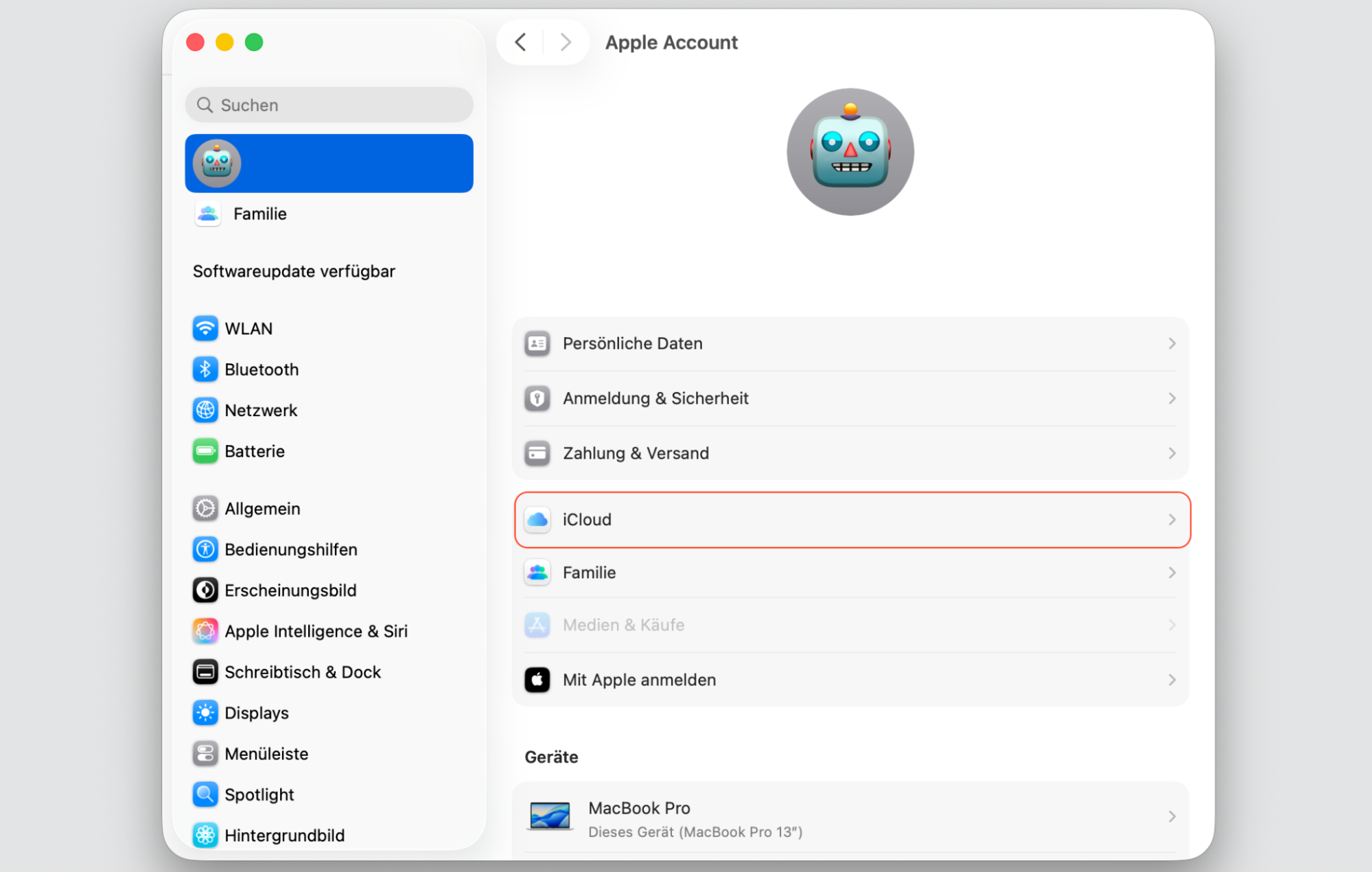Expand the MacBook Pro device chevron
The image size is (1372, 872).
(x=1172, y=816)
